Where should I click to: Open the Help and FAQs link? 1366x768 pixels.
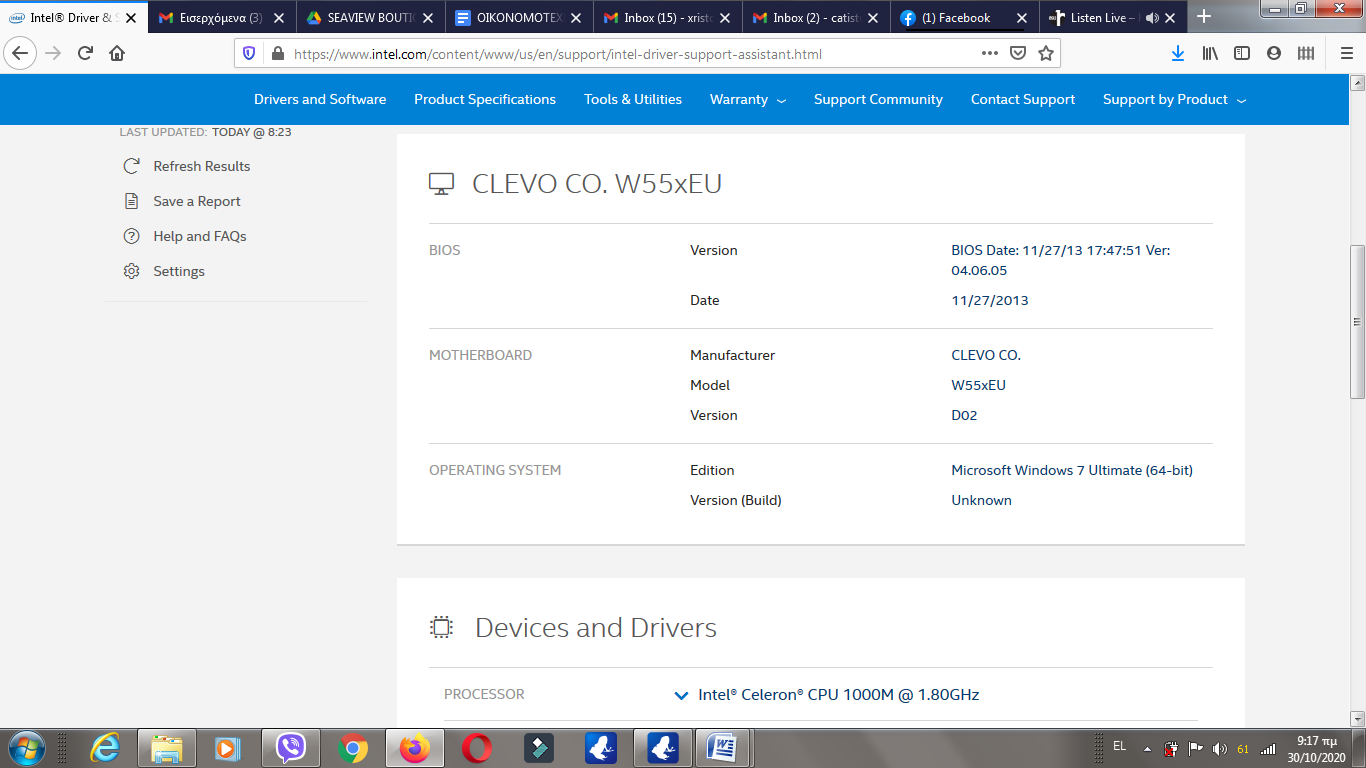tap(199, 236)
